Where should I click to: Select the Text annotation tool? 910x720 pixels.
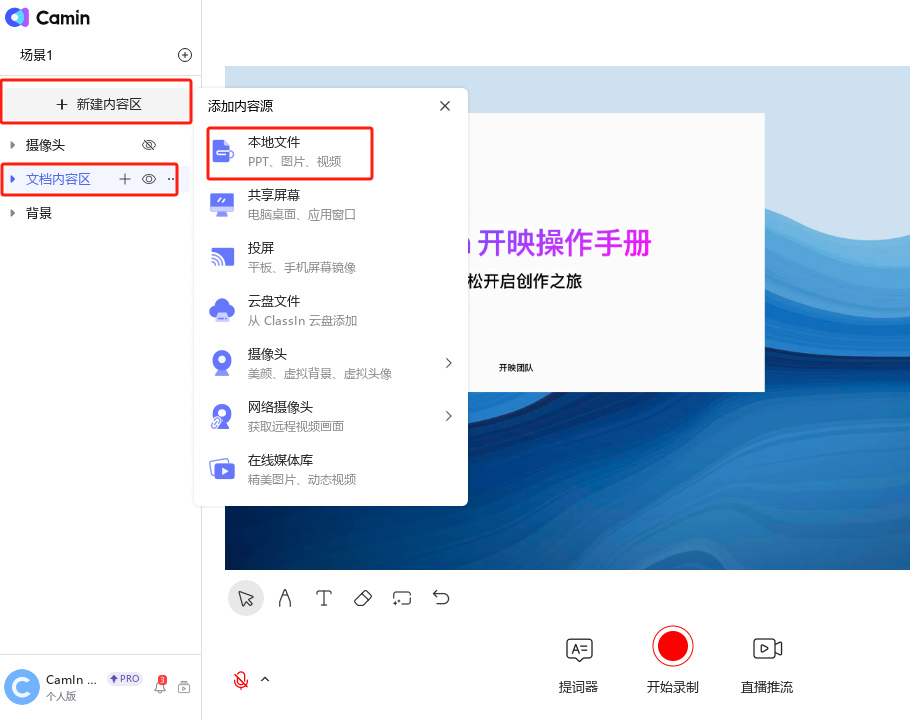324,597
